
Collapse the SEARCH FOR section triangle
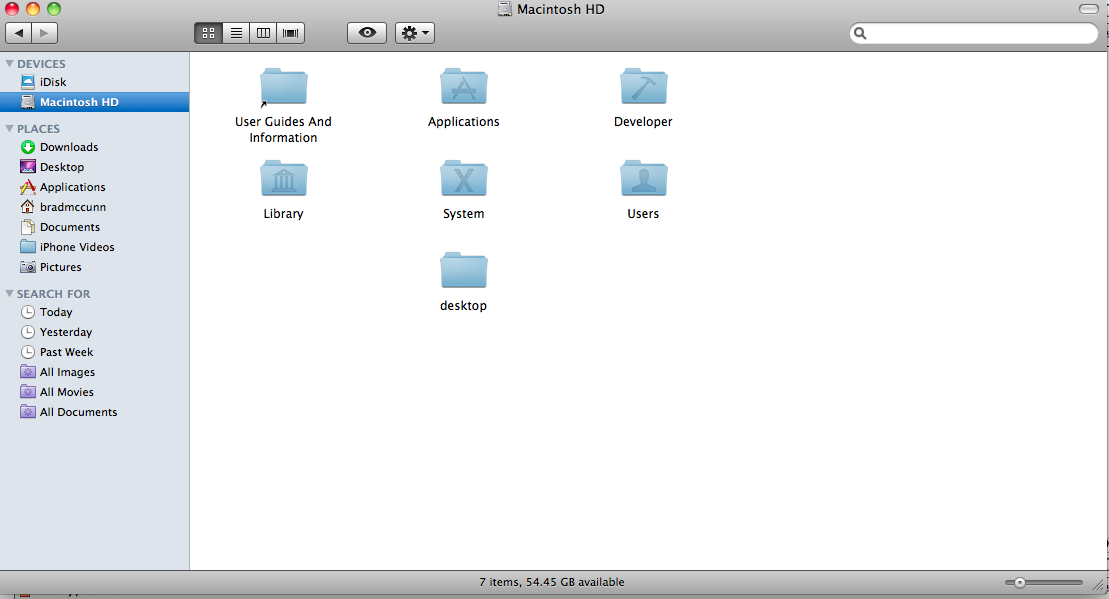9,293
